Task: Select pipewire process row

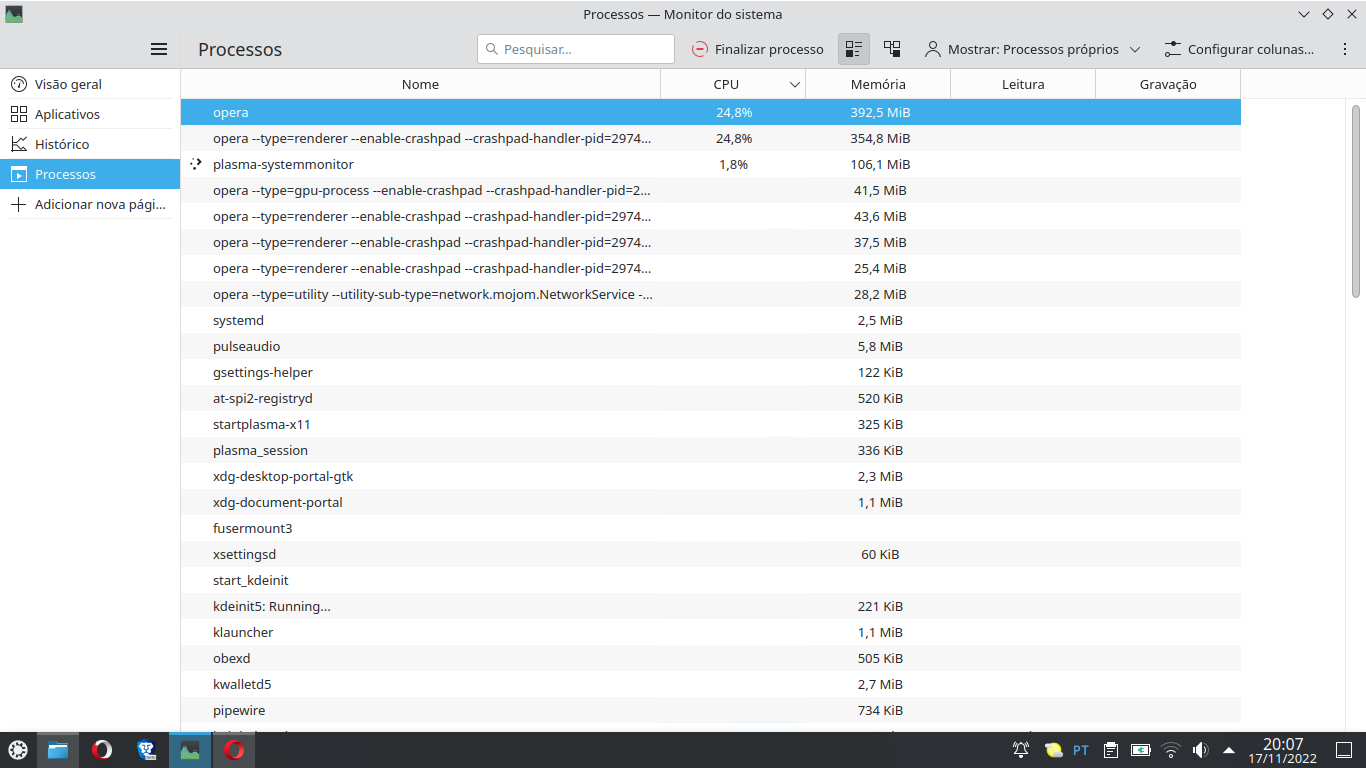Action: click(x=711, y=710)
